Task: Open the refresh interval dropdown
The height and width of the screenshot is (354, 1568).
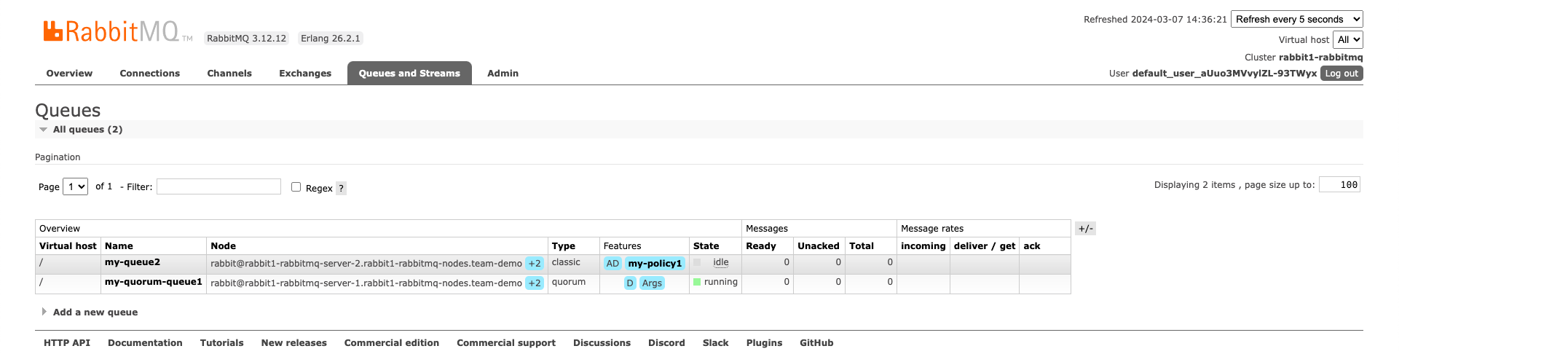Action: [x=1297, y=20]
